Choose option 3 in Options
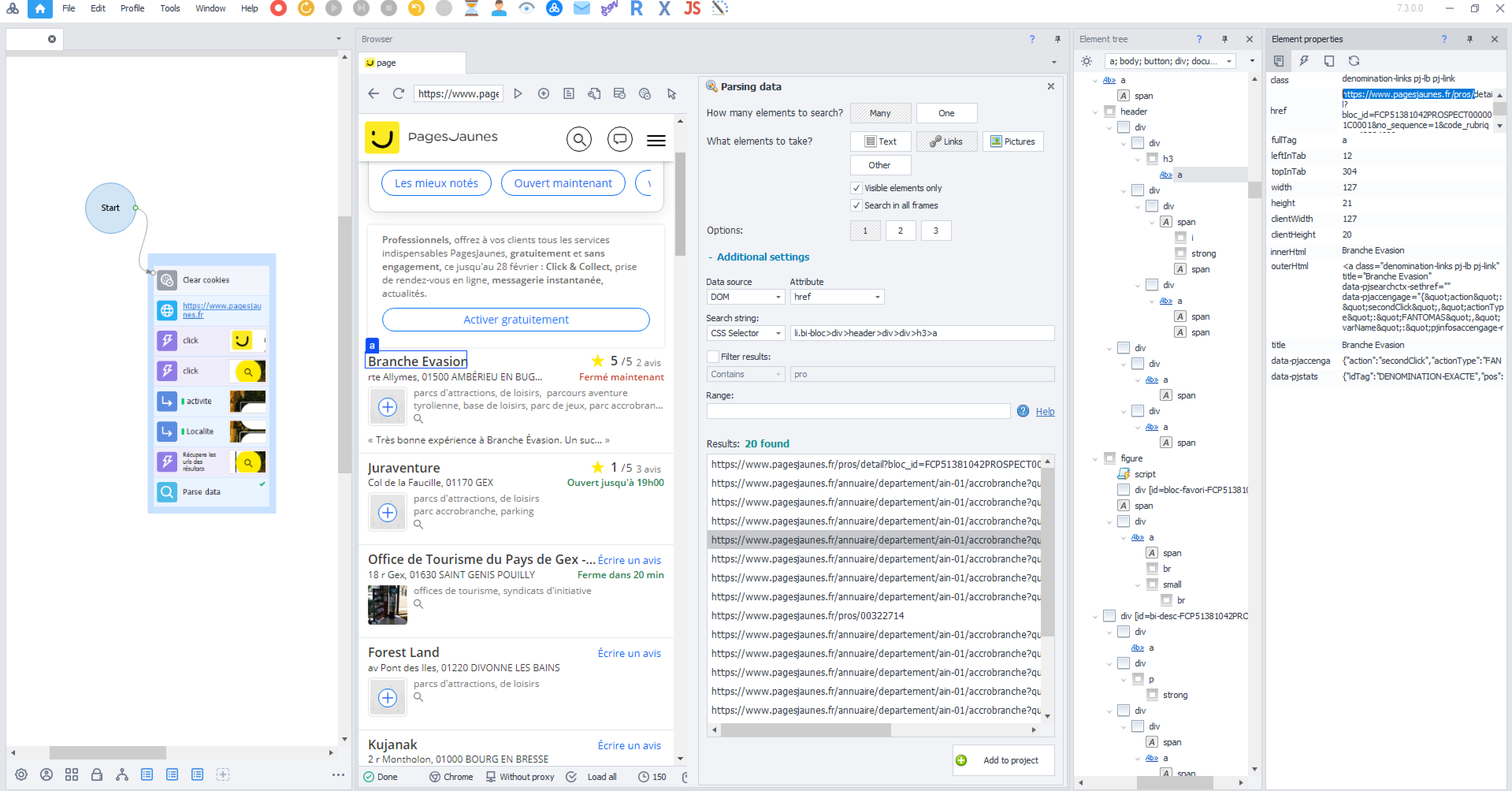The width and height of the screenshot is (1512, 791). tap(936, 230)
